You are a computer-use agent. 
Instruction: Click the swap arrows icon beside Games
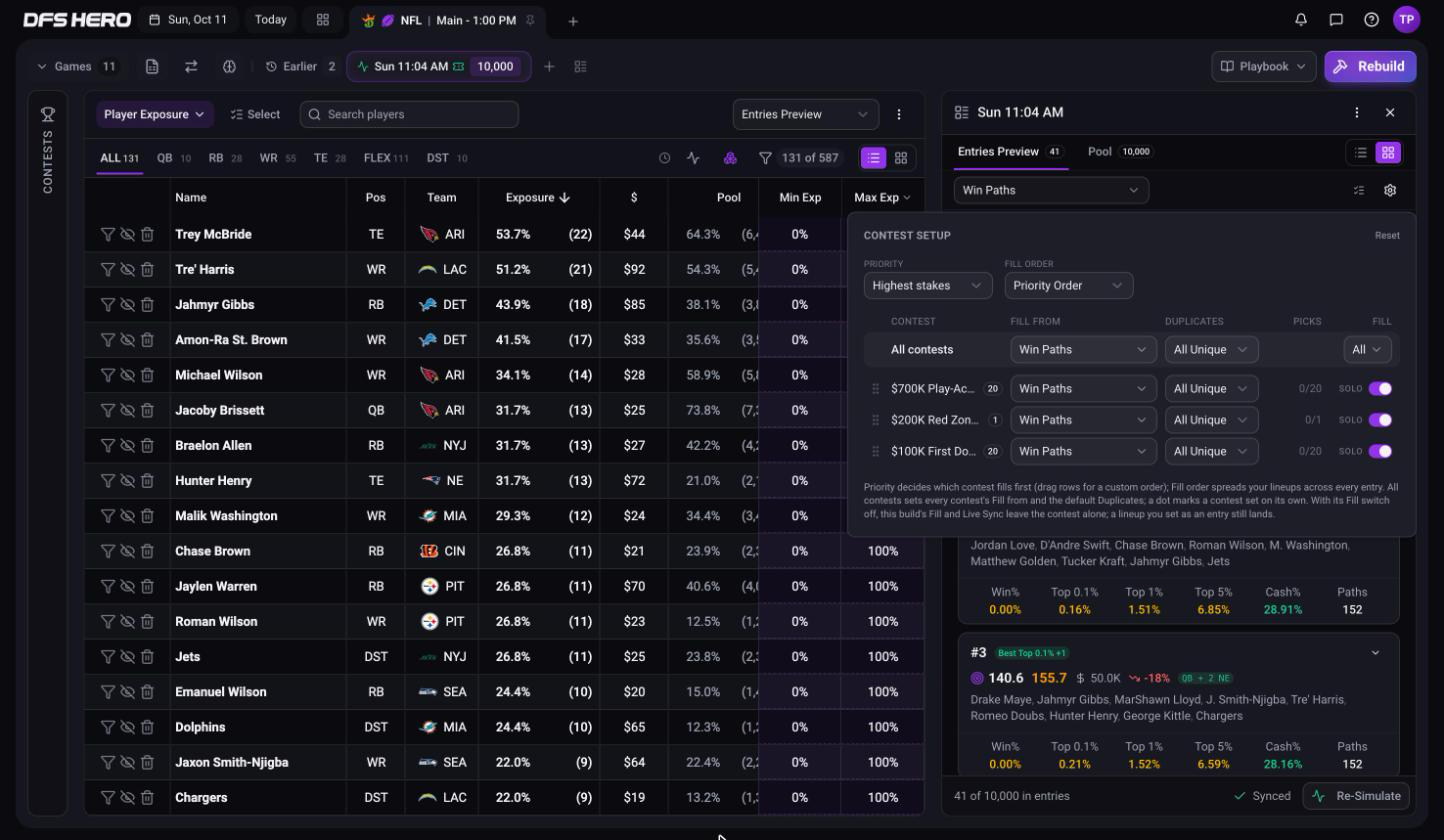pyautogui.click(x=191, y=66)
